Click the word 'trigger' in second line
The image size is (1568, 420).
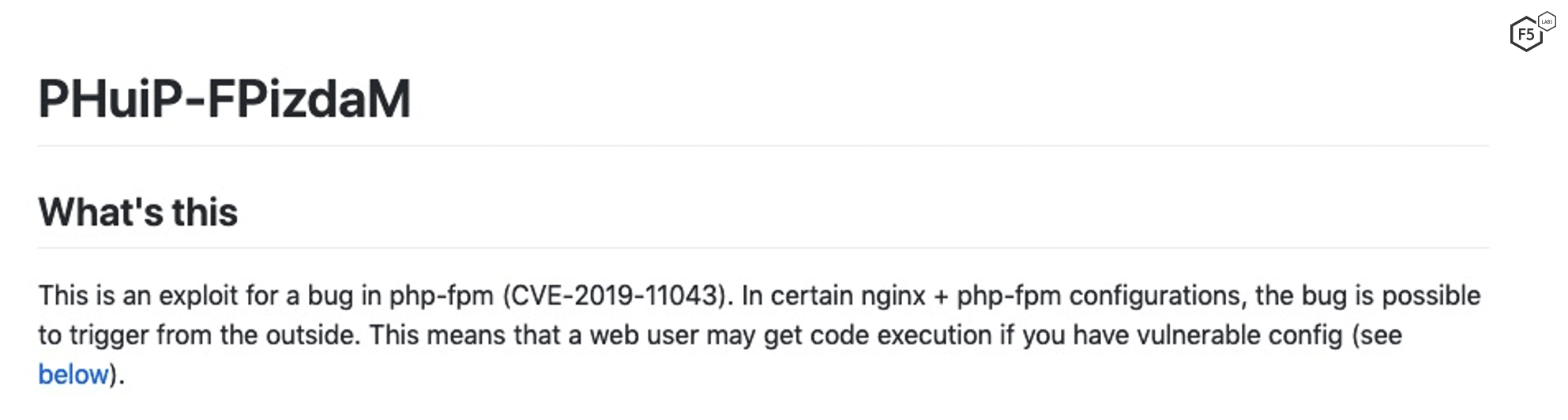108,336
